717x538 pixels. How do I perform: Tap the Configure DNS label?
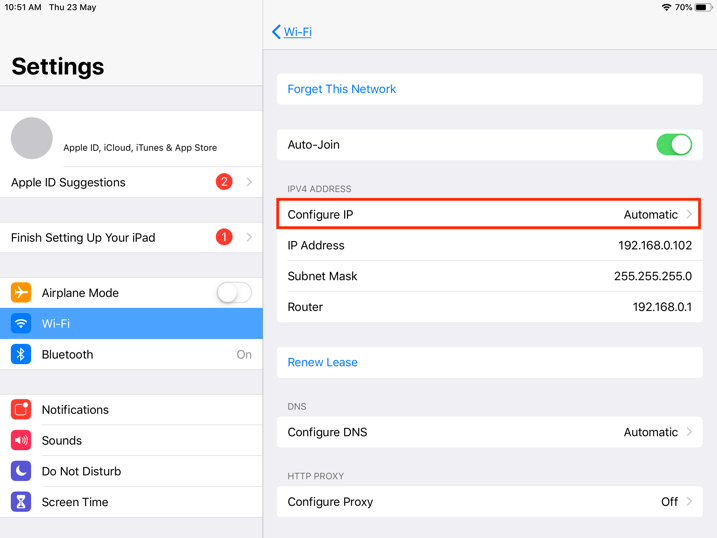[327, 432]
